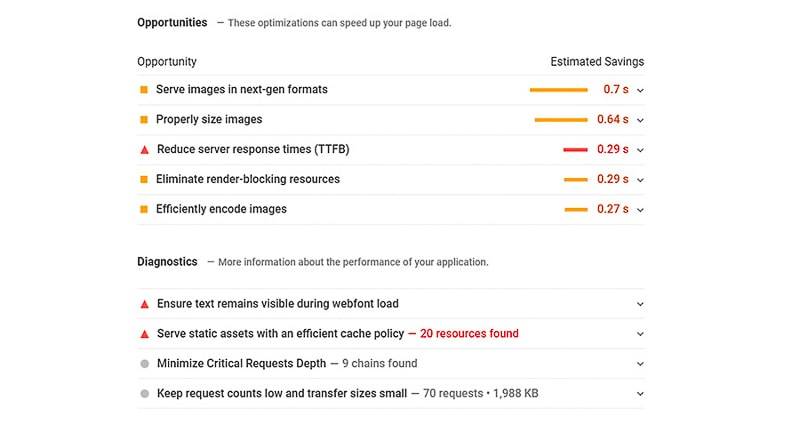
Task: Expand Efficiently encode images chevron
Action: (x=640, y=210)
